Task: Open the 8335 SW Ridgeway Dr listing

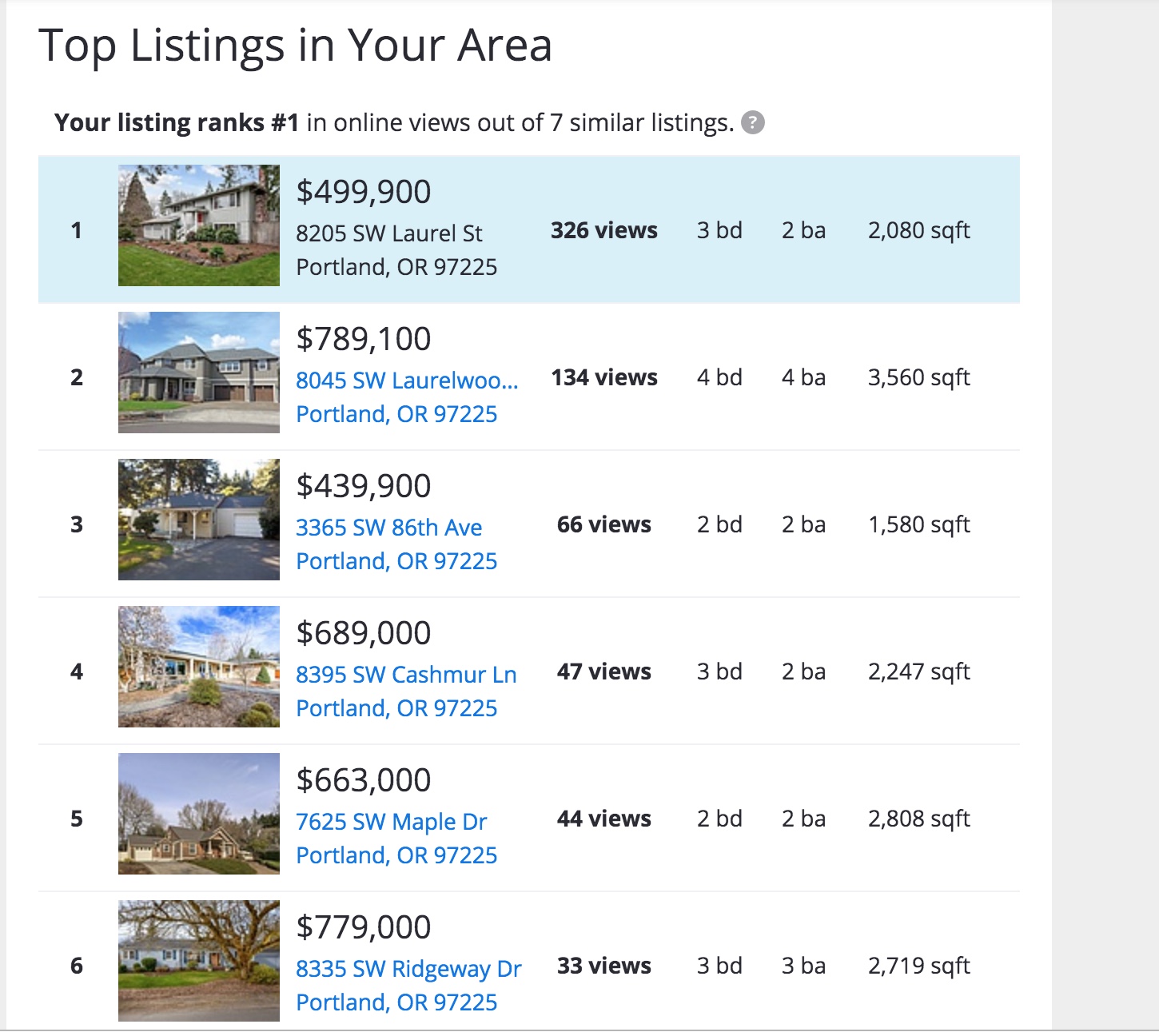Action: (408, 969)
